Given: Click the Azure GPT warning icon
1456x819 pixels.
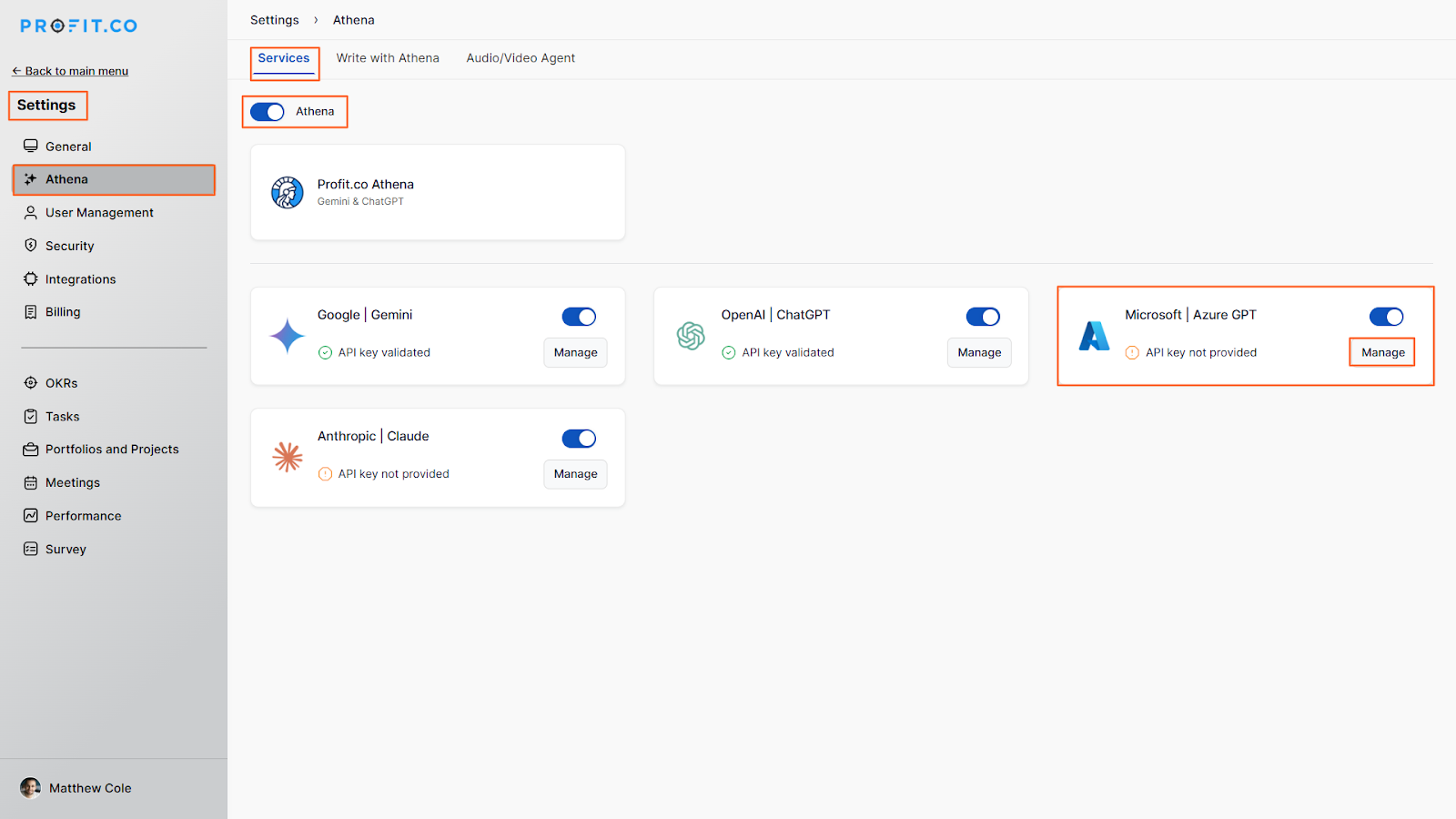Looking at the screenshot, I should 1132,353.
